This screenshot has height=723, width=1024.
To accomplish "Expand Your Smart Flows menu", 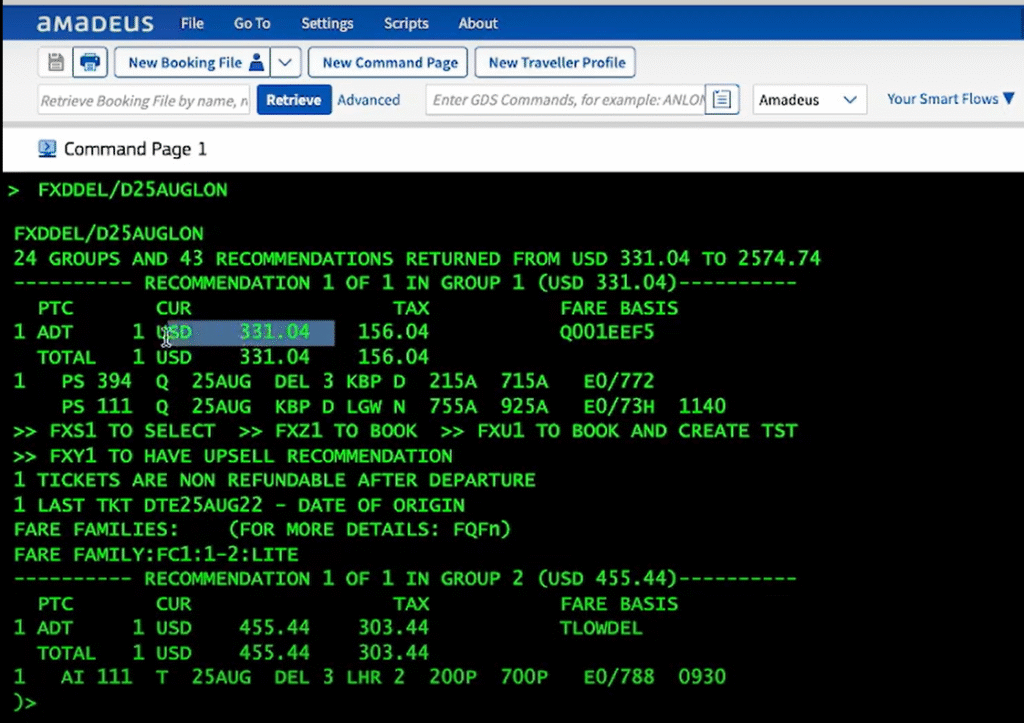I will click(950, 99).
